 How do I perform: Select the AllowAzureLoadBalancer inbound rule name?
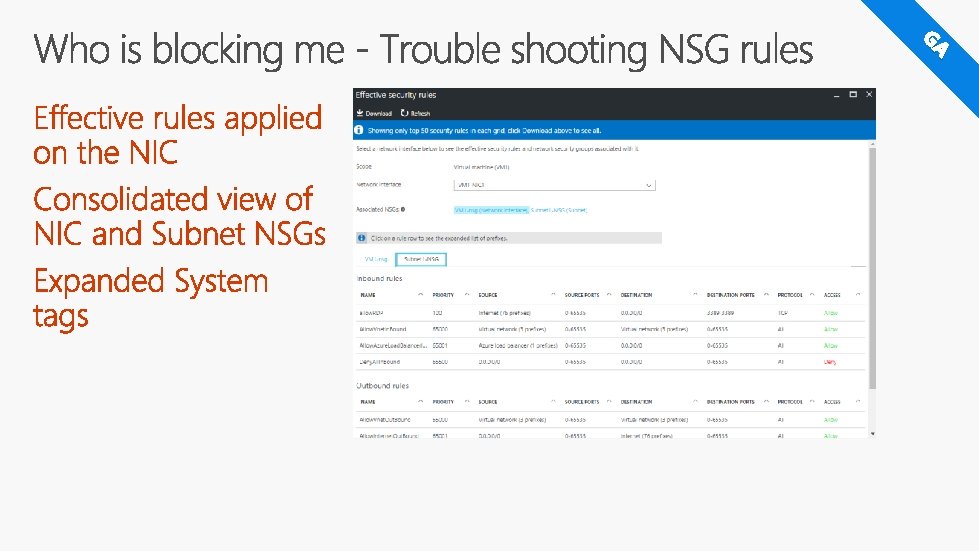pos(393,345)
